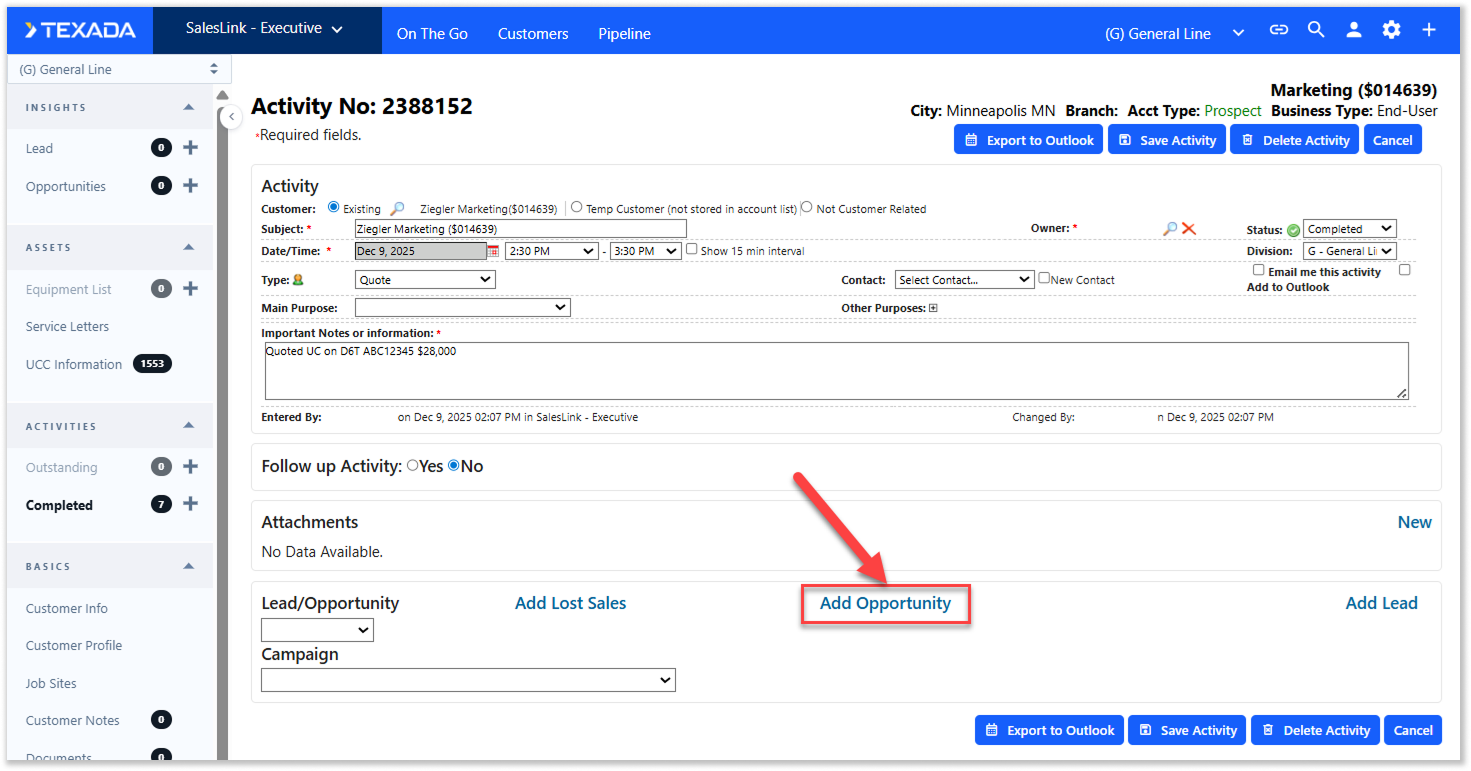The width and height of the screenshot is (1471, 771).
Task: Check the New Contact checkbox
Action: 1044,279
